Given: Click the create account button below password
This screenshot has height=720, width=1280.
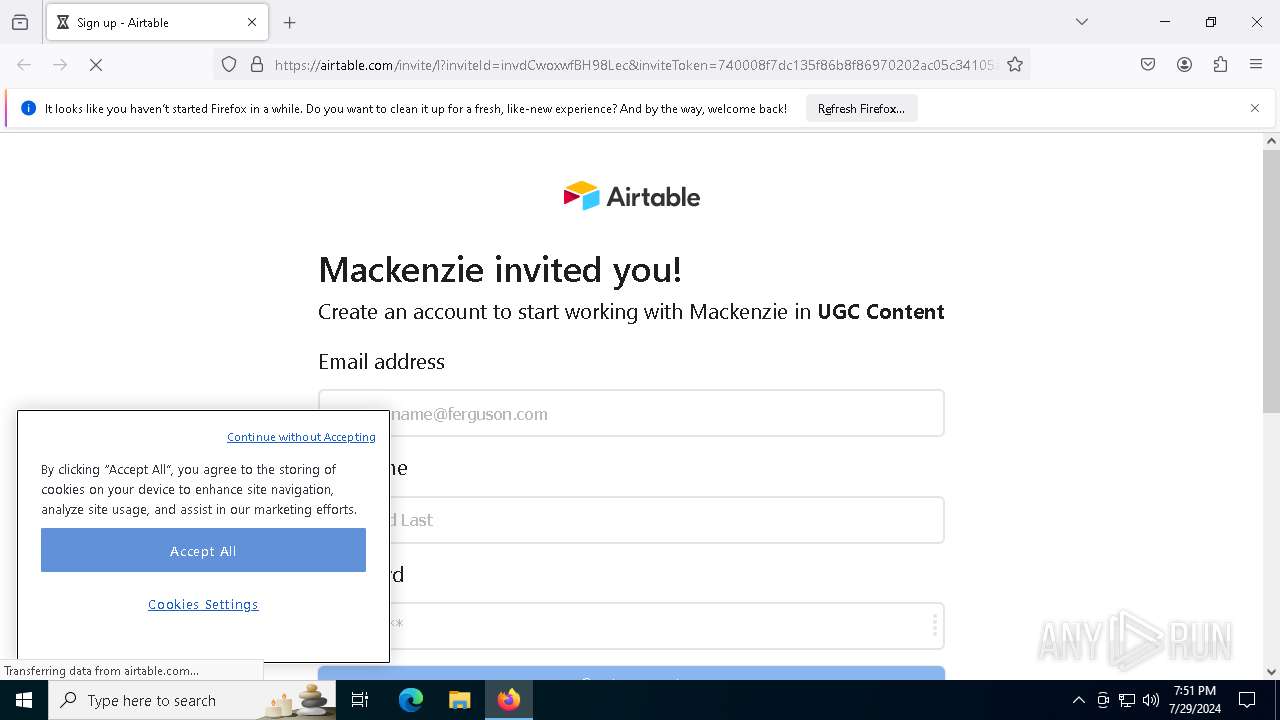Looking at the screenshot, I should coord(631,673).
